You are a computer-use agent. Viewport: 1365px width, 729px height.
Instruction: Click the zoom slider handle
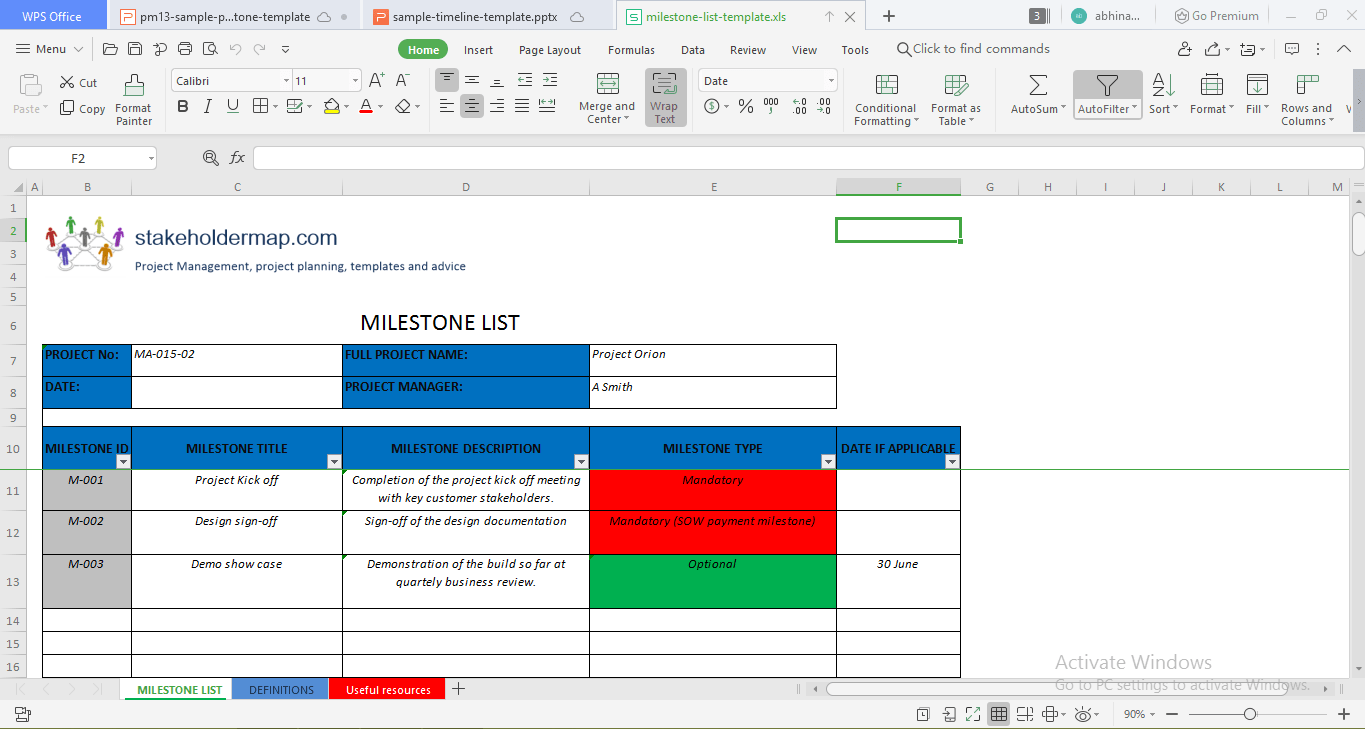click(x=1250, y=714)
